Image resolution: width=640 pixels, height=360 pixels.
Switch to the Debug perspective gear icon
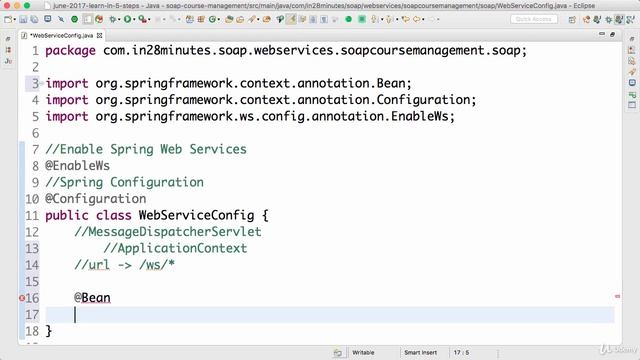click(x=609, y=20)
